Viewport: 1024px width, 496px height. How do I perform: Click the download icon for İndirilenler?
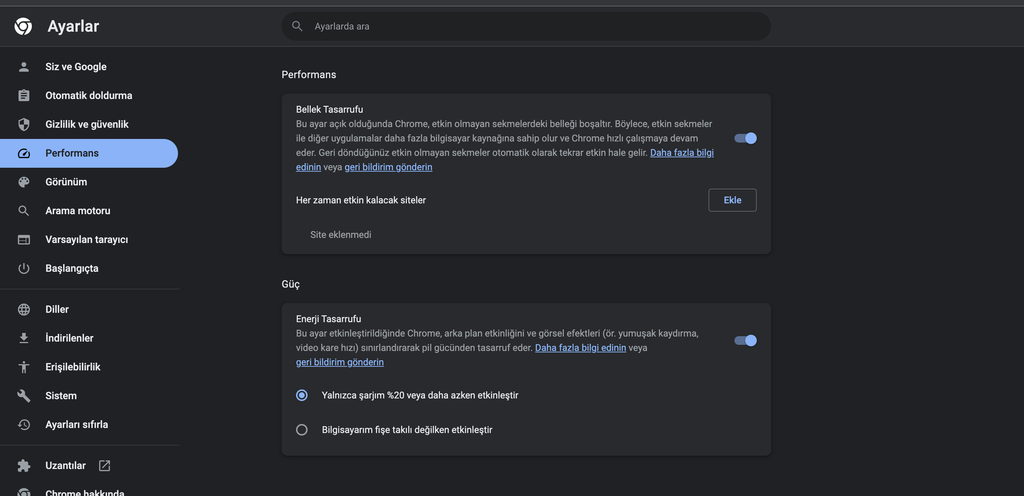[24, 339]
